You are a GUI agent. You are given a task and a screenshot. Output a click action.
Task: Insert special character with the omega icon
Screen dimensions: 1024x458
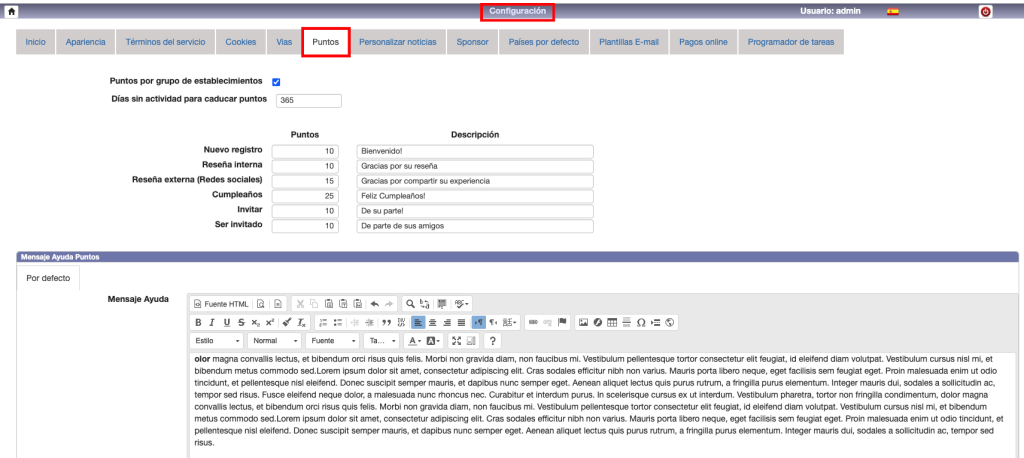tap(641, 322)
